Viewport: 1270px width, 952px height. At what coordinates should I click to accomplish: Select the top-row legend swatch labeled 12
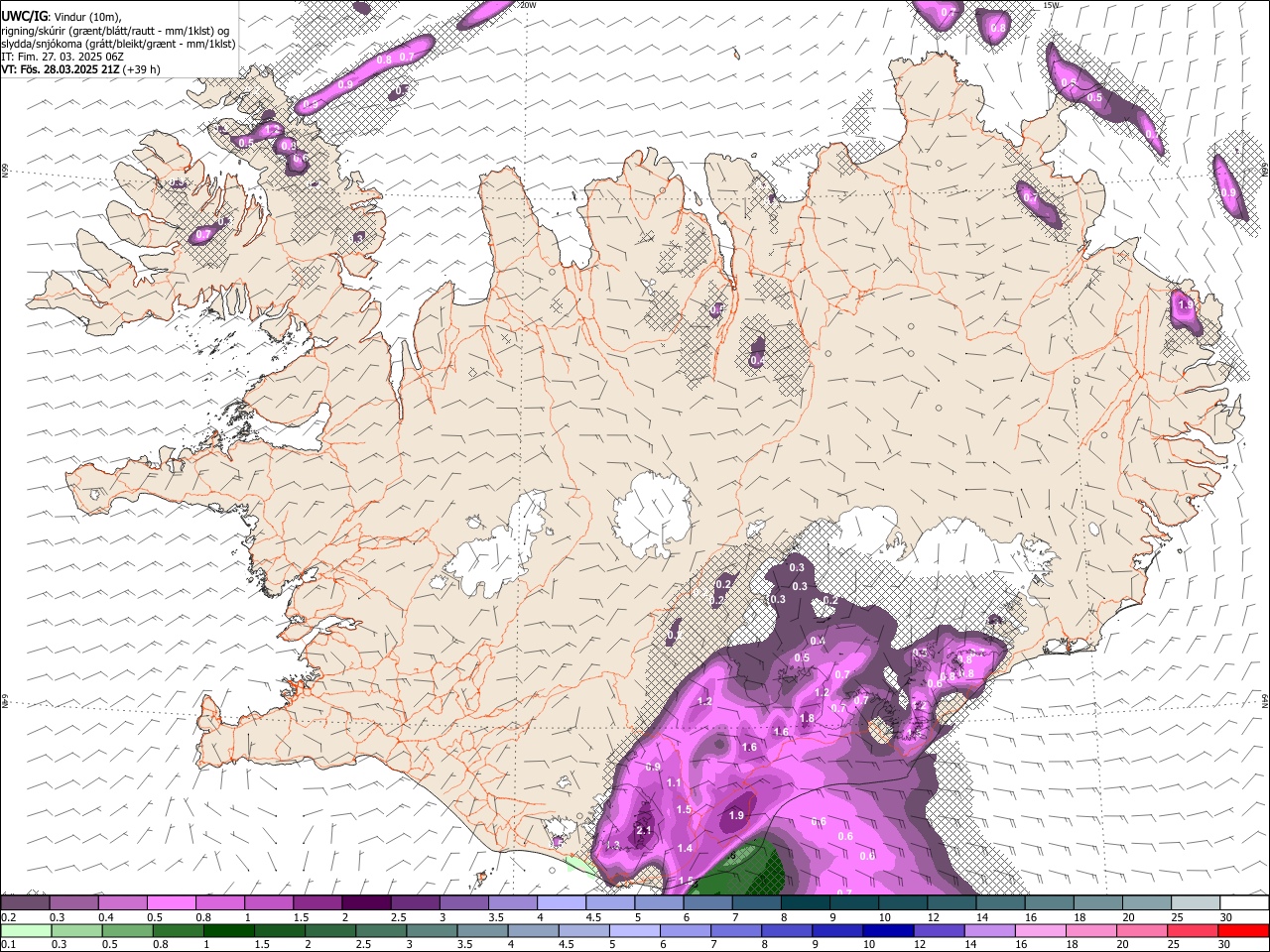click(952, 902)
